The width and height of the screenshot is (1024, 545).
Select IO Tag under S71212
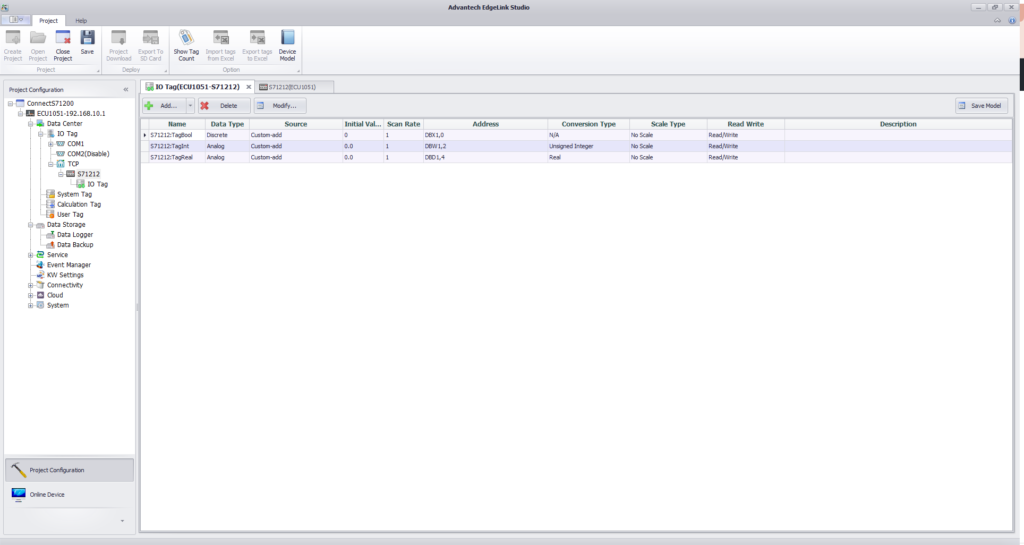click(98, 184)
